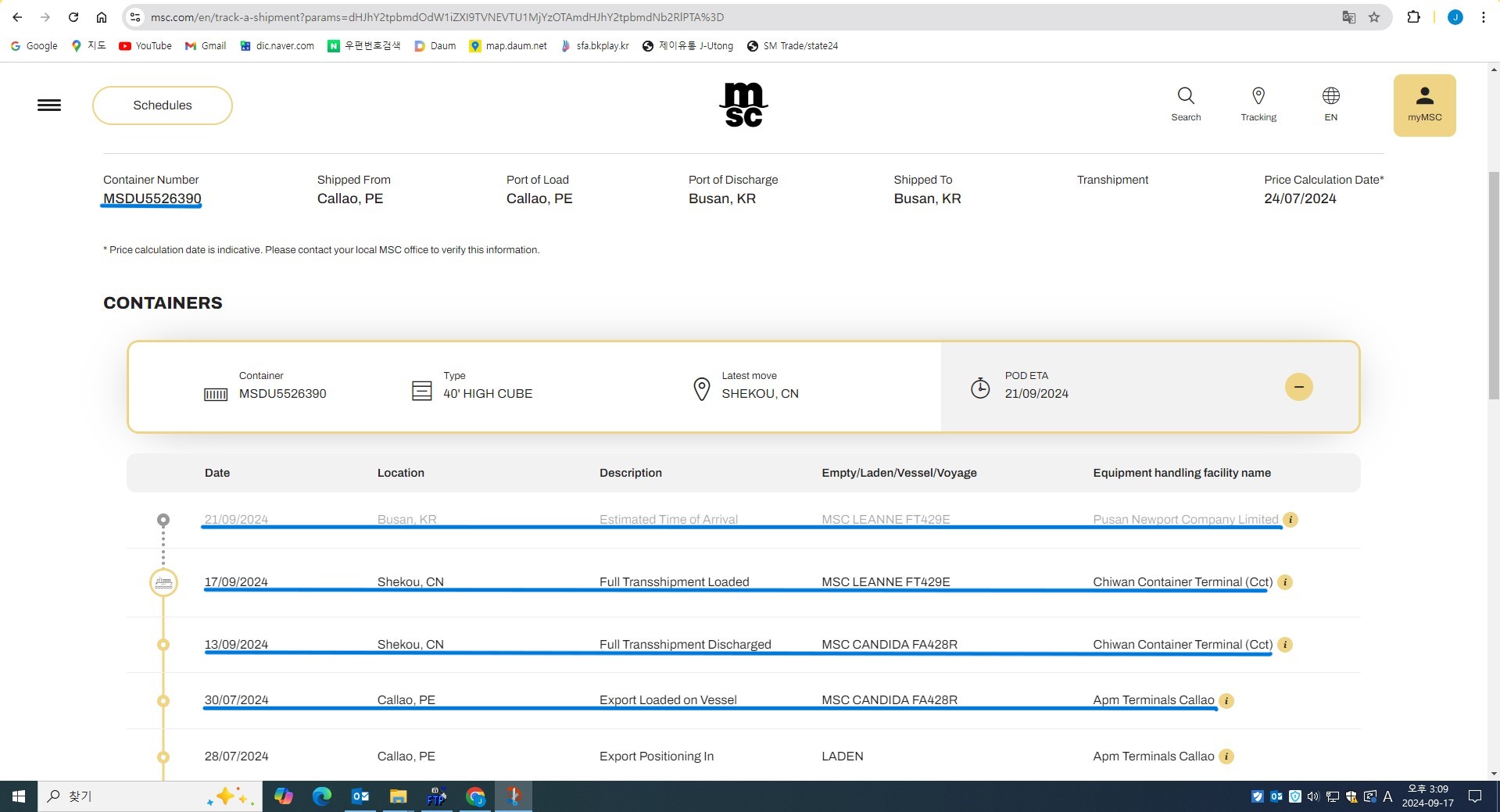Open browser home page
The height and width of the screenshot is (812, 1500).
[x=102, y=17]
